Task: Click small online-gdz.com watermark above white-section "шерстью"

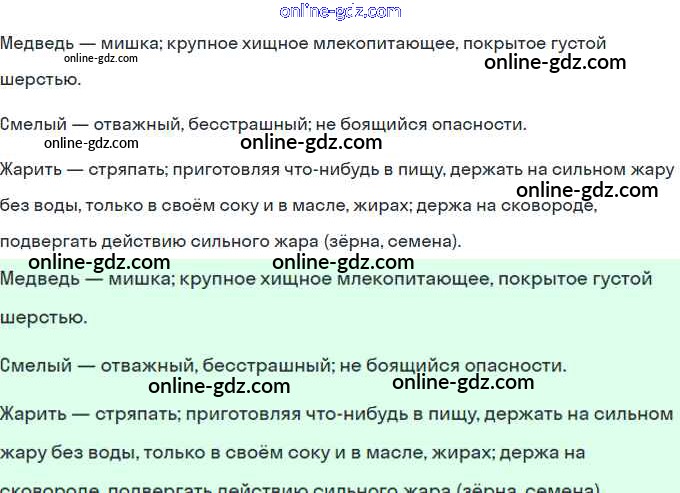Action: 99,59
